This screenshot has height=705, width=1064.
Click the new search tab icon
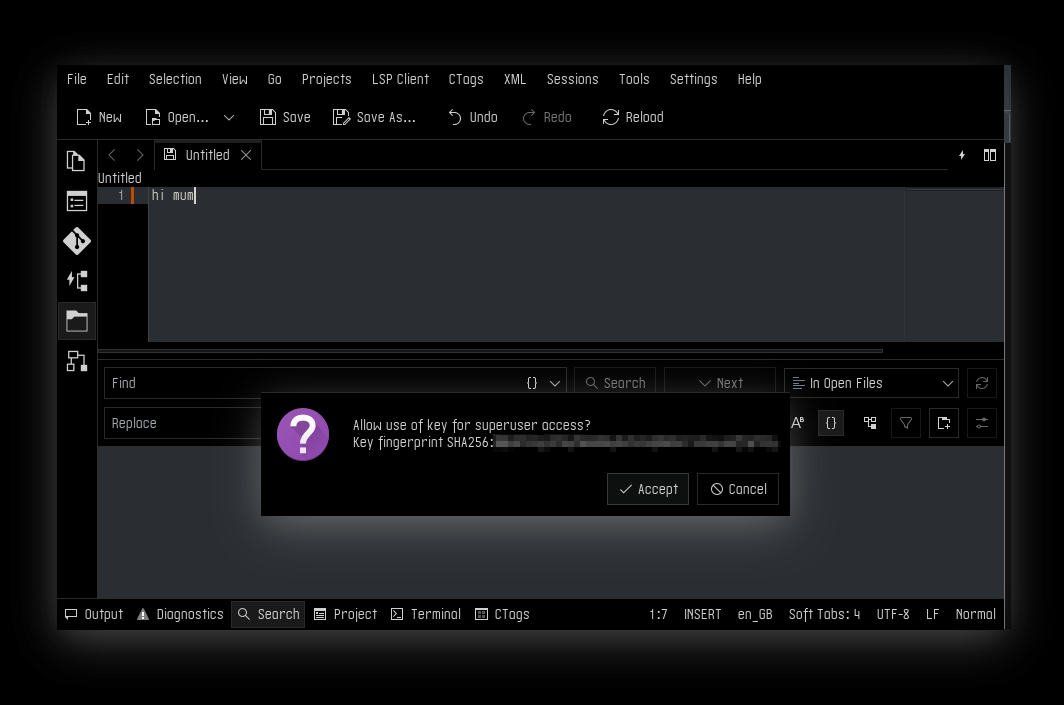943,423
